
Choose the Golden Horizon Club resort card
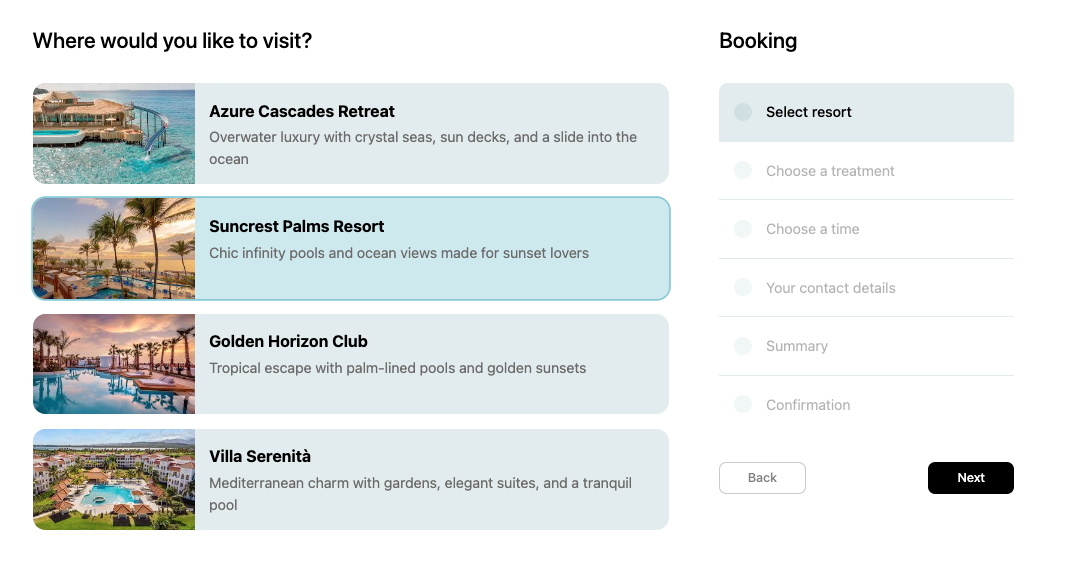tap(430, 364)
